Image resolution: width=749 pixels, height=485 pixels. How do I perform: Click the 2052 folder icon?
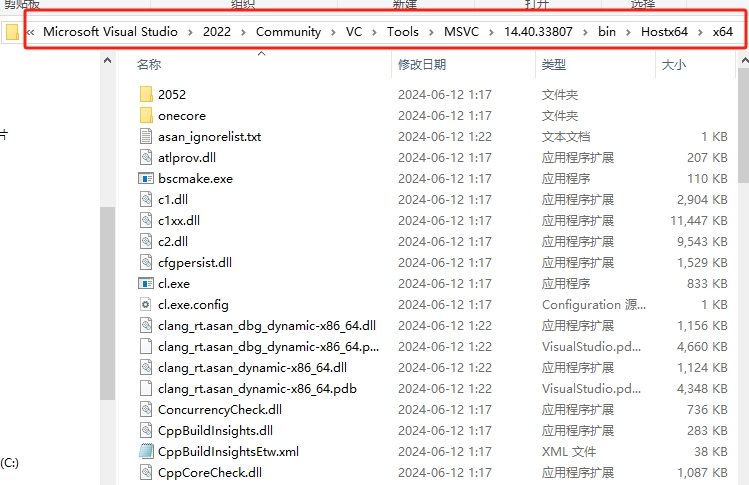coord(146,94)
